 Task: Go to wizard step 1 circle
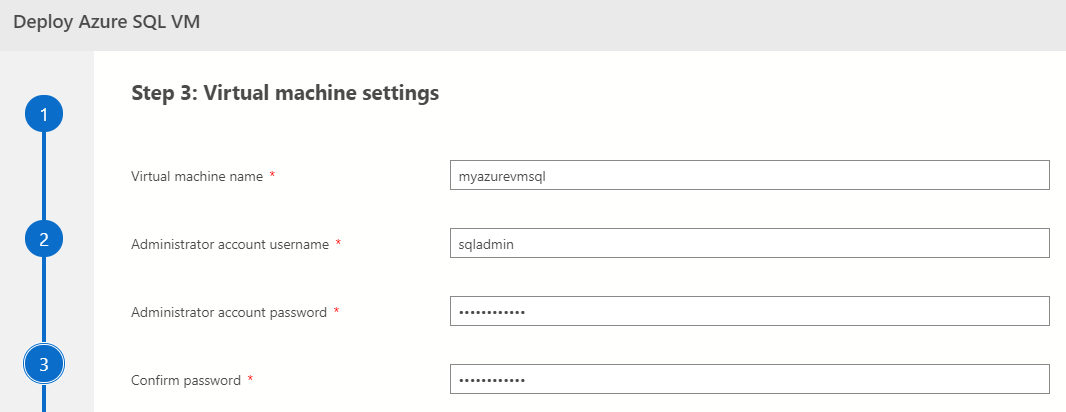tap(44, 116)
